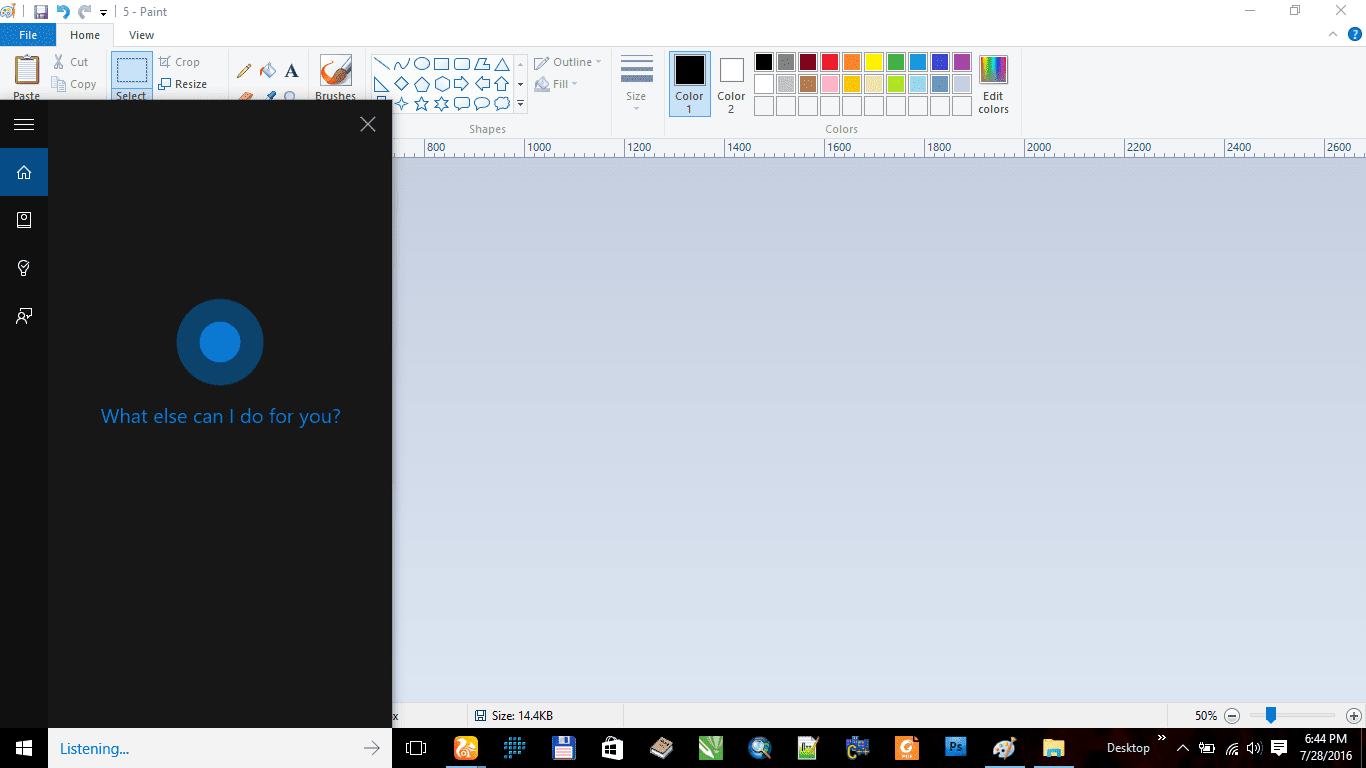Viewport: 1366px width, 768px height.
Task: Pick the Line shape
Action: [x=382, y=64]
